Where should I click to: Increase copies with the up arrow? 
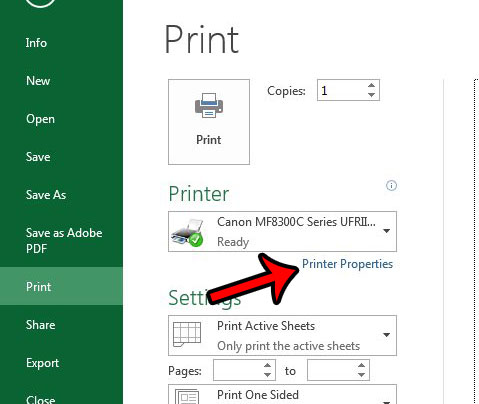click(371, 85)
